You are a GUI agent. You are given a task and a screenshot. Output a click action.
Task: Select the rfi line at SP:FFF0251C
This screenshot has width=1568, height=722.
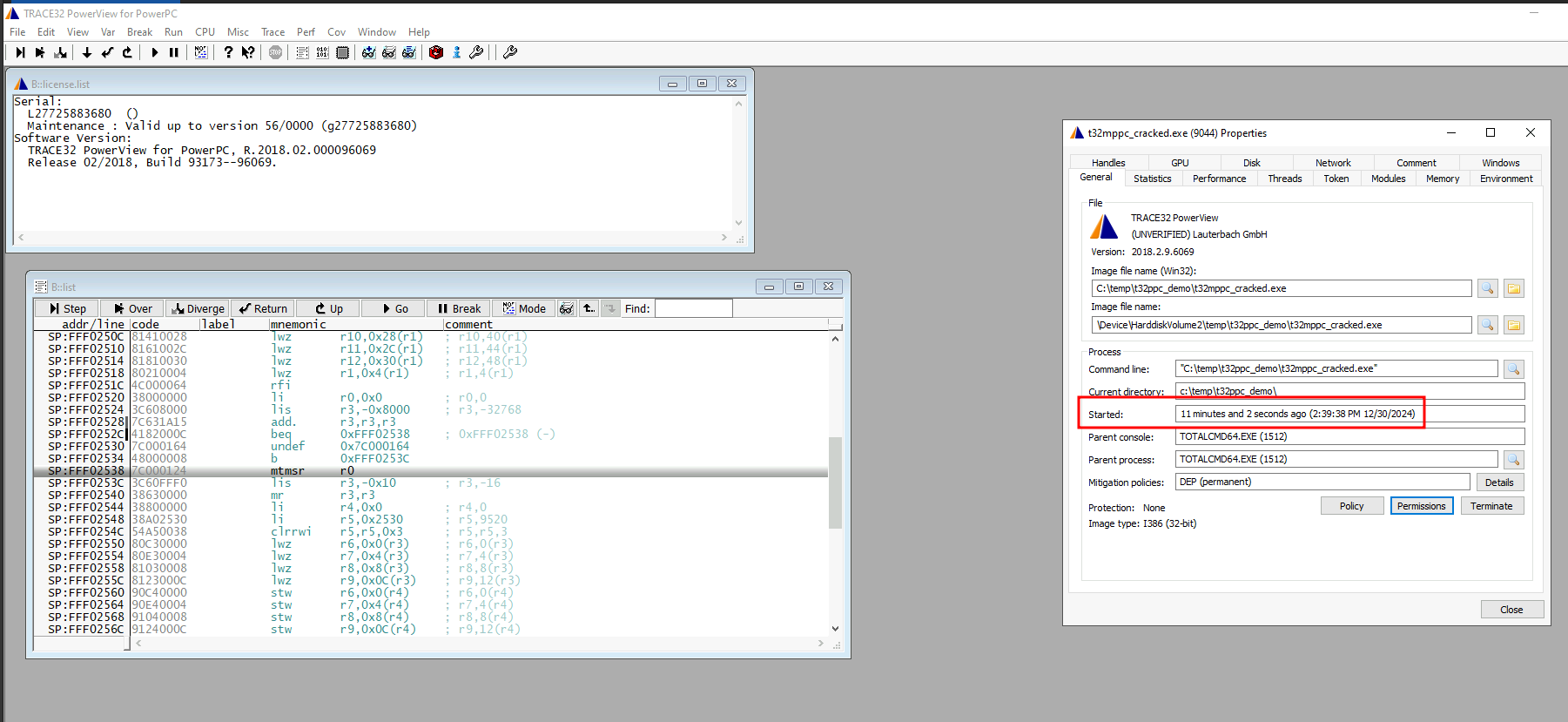click(x=430, y=385)
